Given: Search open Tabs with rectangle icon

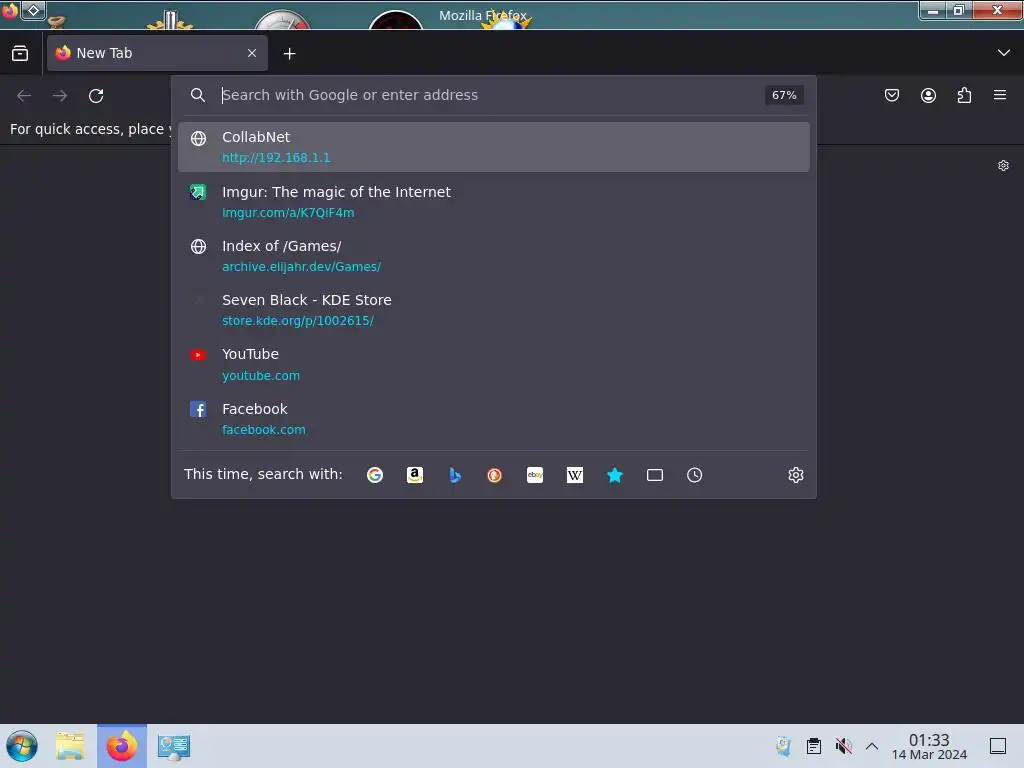Looking at the screenshot, I should coord(654,475).
